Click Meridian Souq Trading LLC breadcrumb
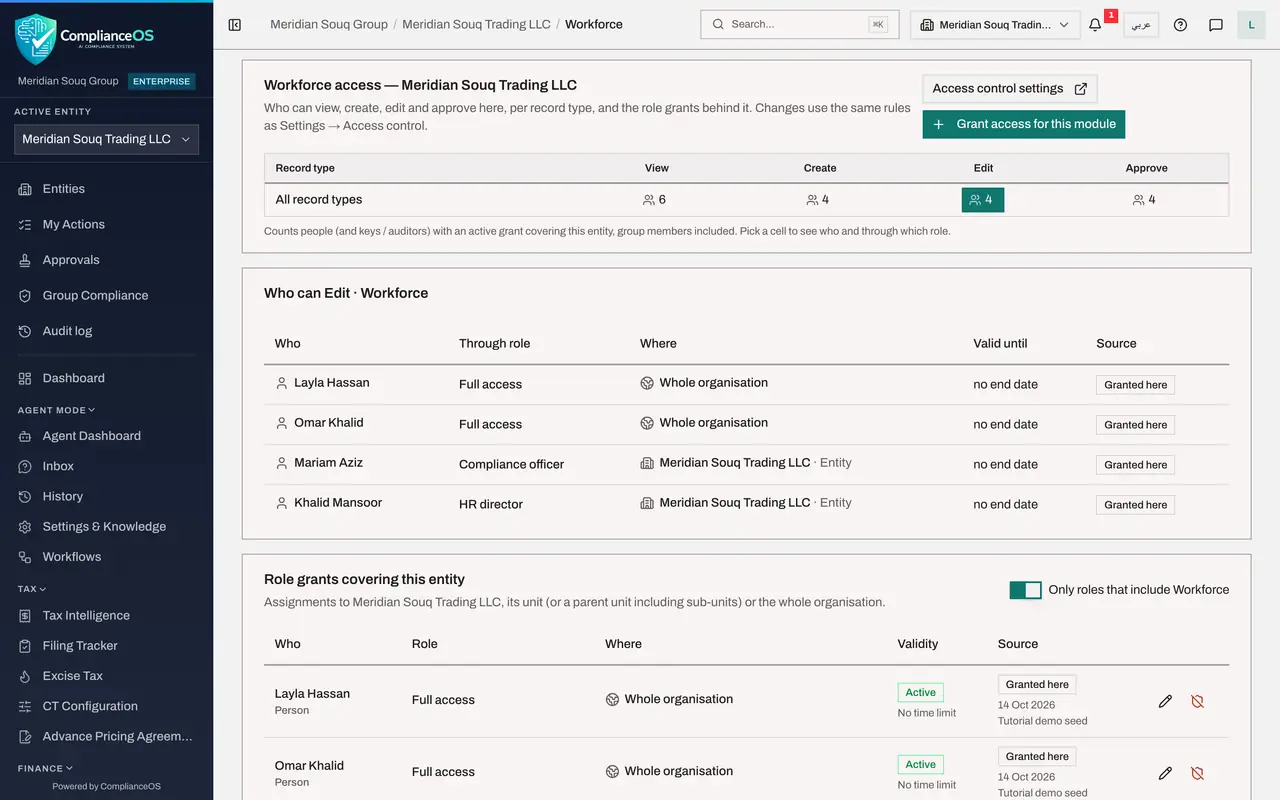This screenshot has height=800, width=1280. pos(476,25)
